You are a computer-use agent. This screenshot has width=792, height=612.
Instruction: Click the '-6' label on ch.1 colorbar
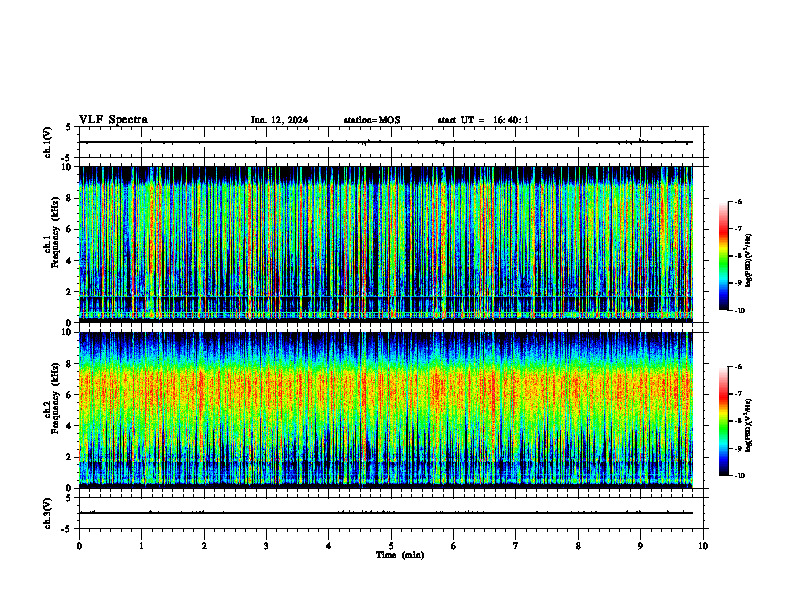[738, 201]
